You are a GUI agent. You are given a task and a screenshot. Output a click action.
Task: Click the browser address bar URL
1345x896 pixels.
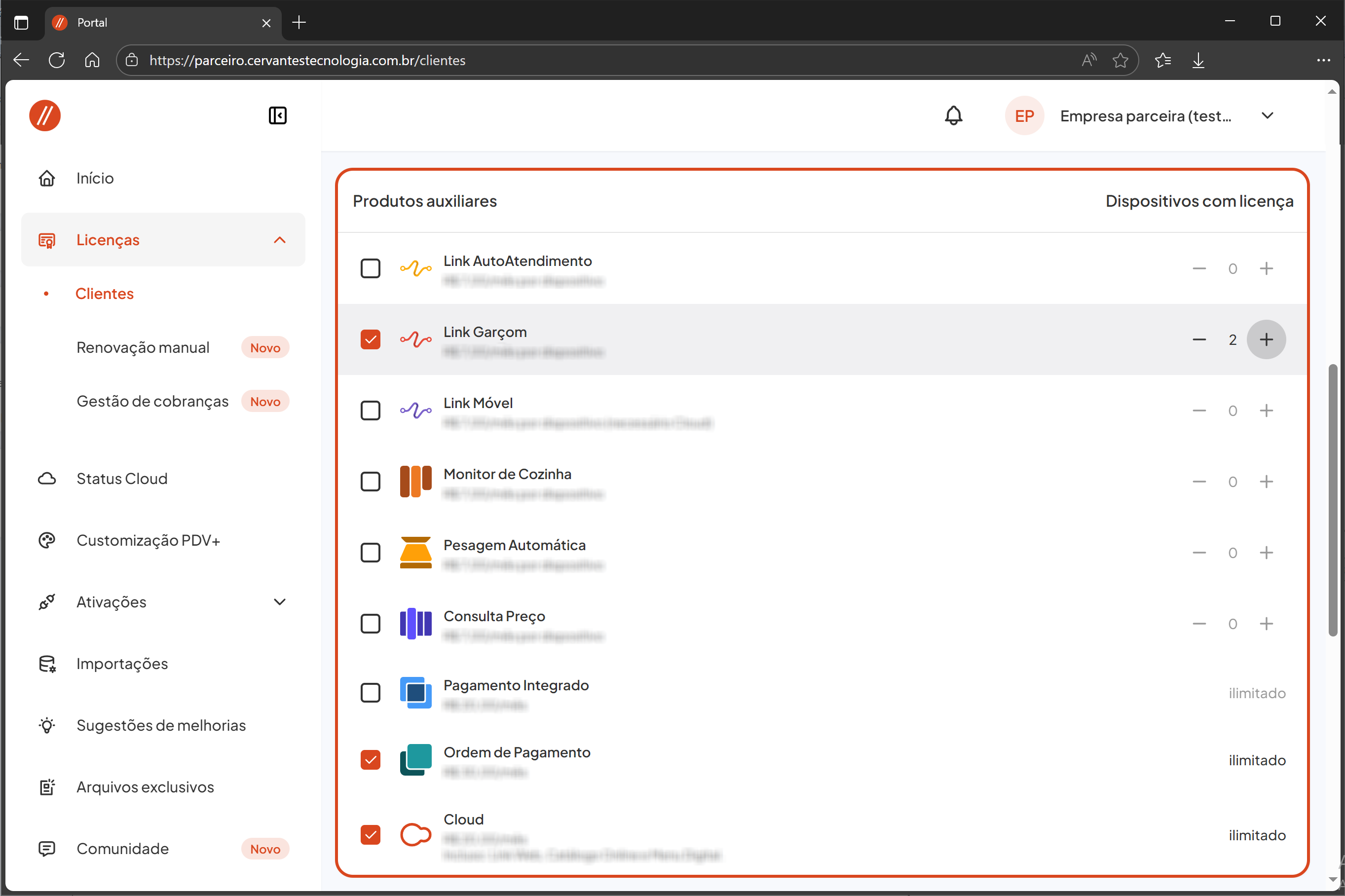[307, 60]
